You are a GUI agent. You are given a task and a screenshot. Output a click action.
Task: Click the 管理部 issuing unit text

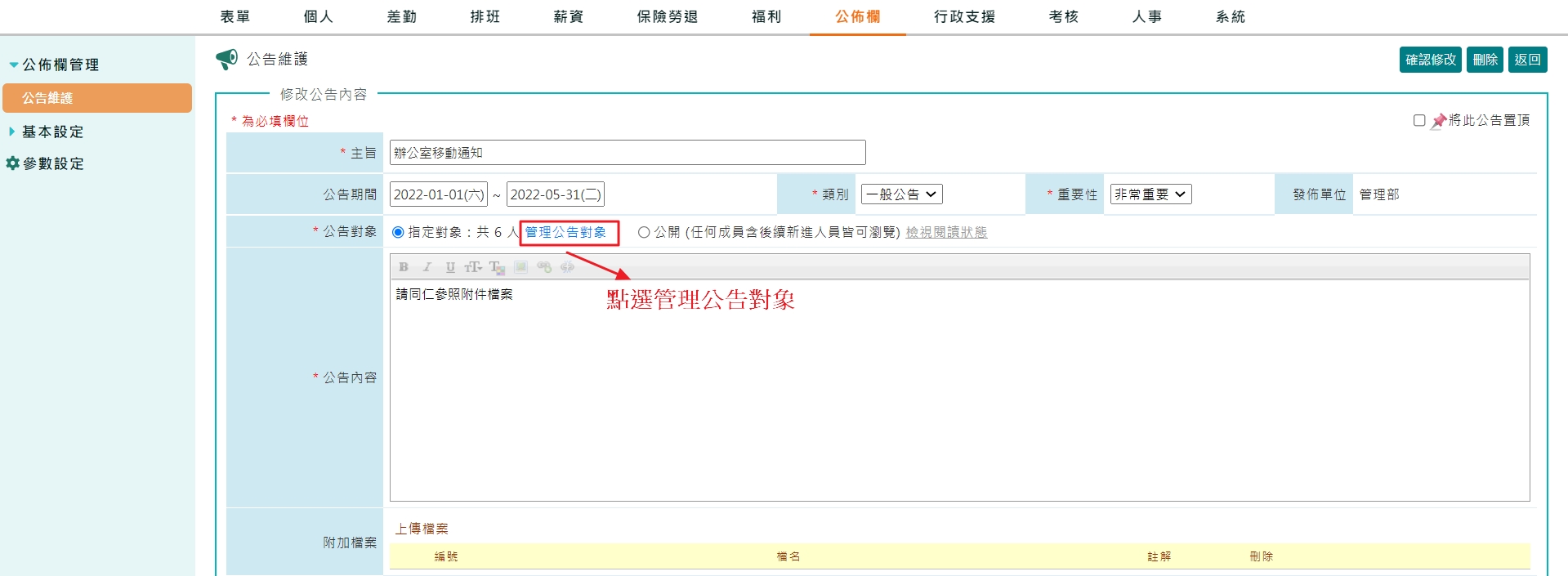tap(1379, 194)
